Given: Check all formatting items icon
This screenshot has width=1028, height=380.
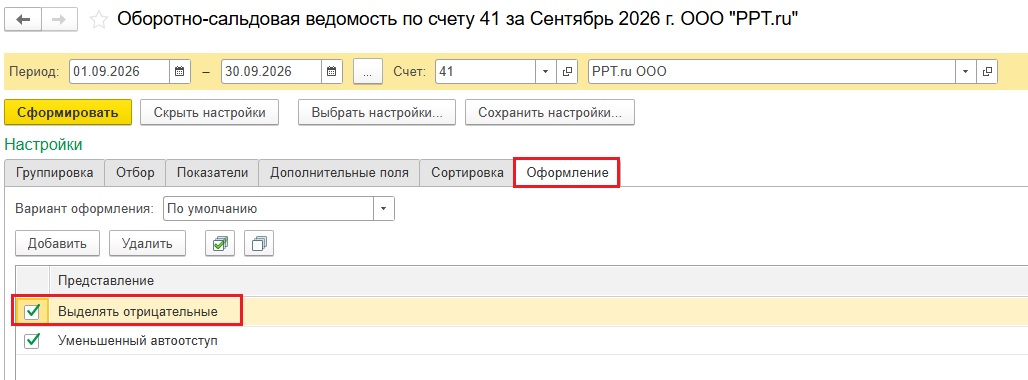Looking at the screenshot, I should (x=220, y=244).
